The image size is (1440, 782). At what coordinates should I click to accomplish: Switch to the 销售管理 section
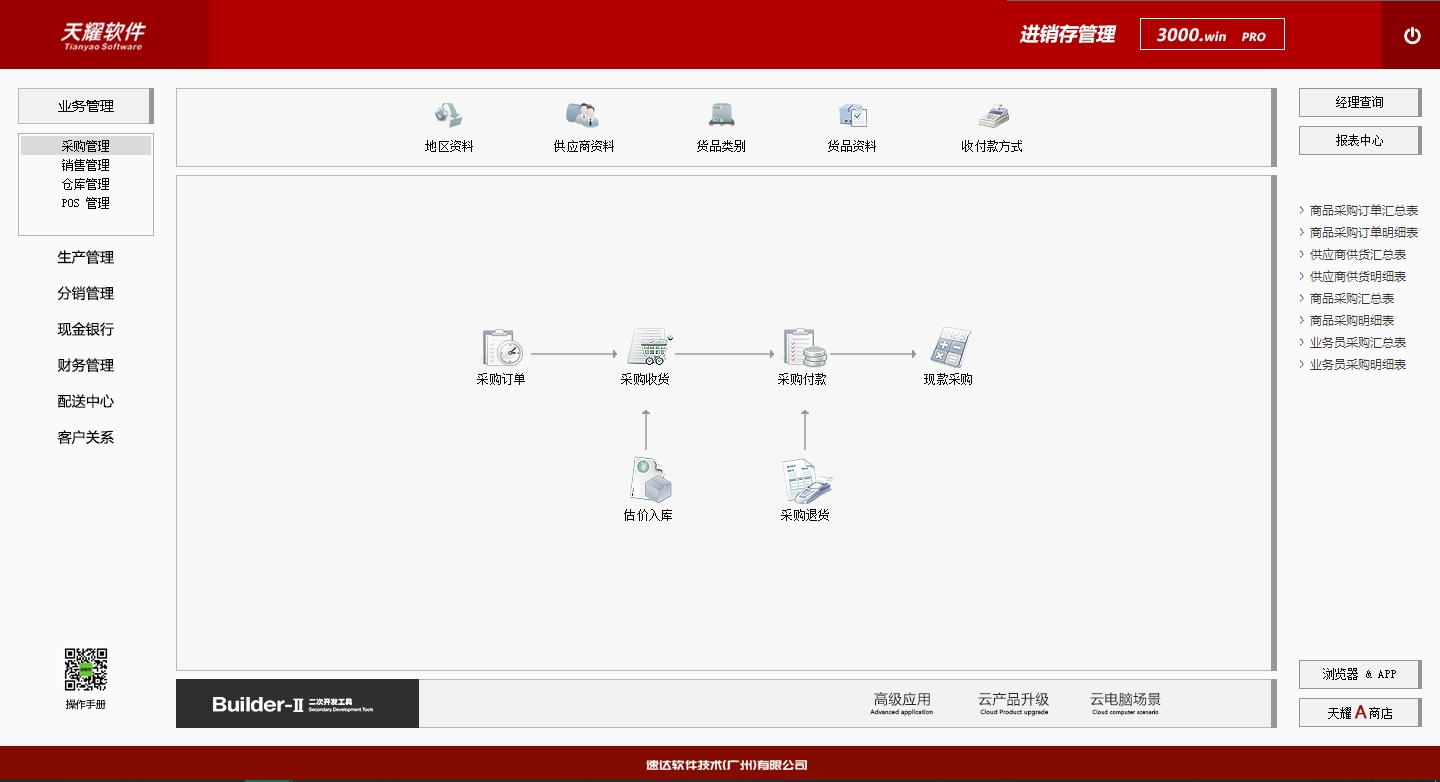[86, 164]
